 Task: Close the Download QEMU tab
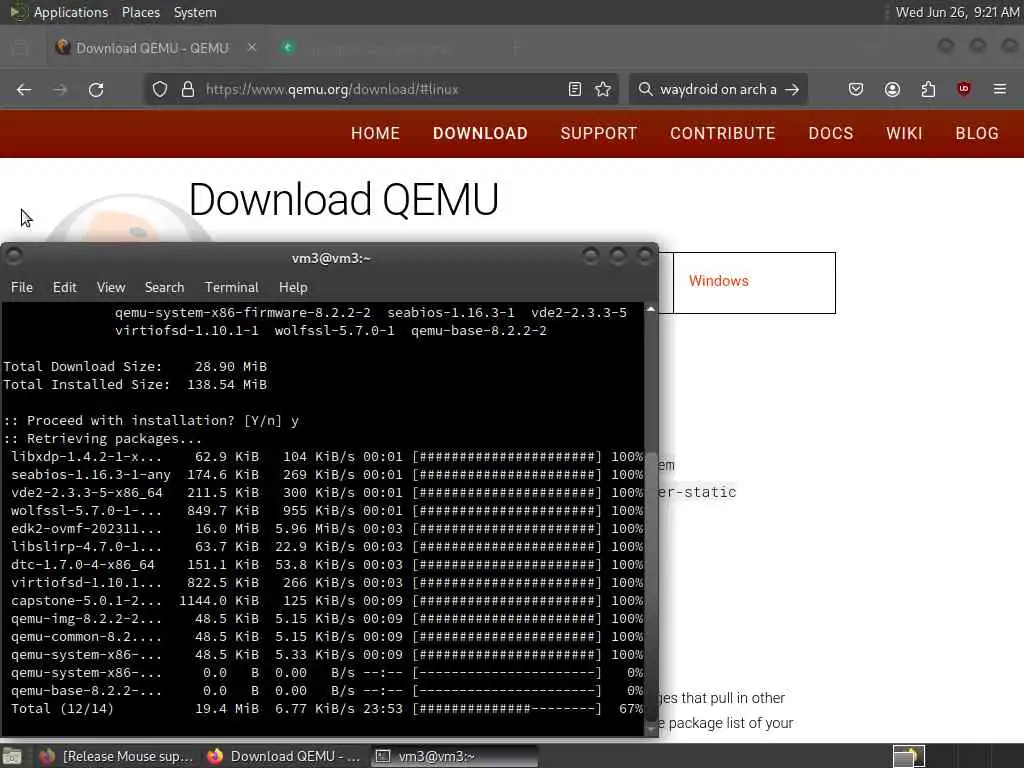251,47
